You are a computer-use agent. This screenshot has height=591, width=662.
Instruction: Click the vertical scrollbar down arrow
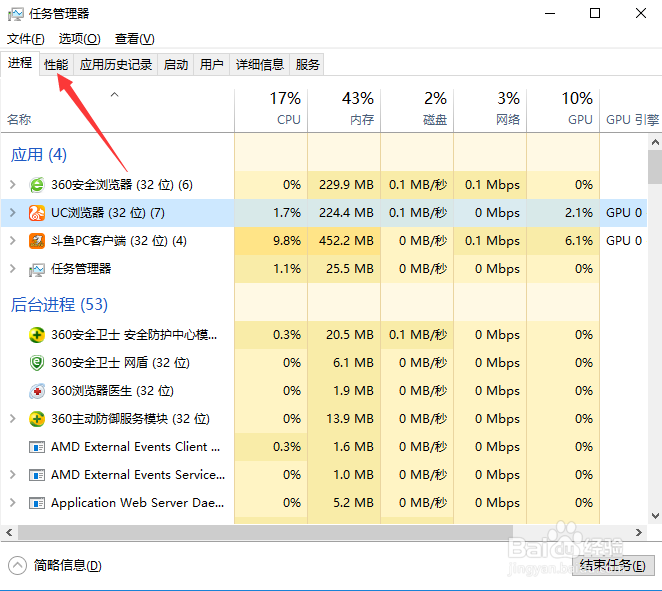pyautogui.click(x=655, y=516)
